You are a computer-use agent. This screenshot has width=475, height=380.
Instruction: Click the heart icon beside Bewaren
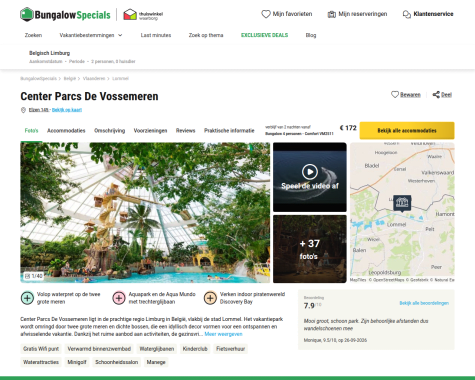[395, 94]
